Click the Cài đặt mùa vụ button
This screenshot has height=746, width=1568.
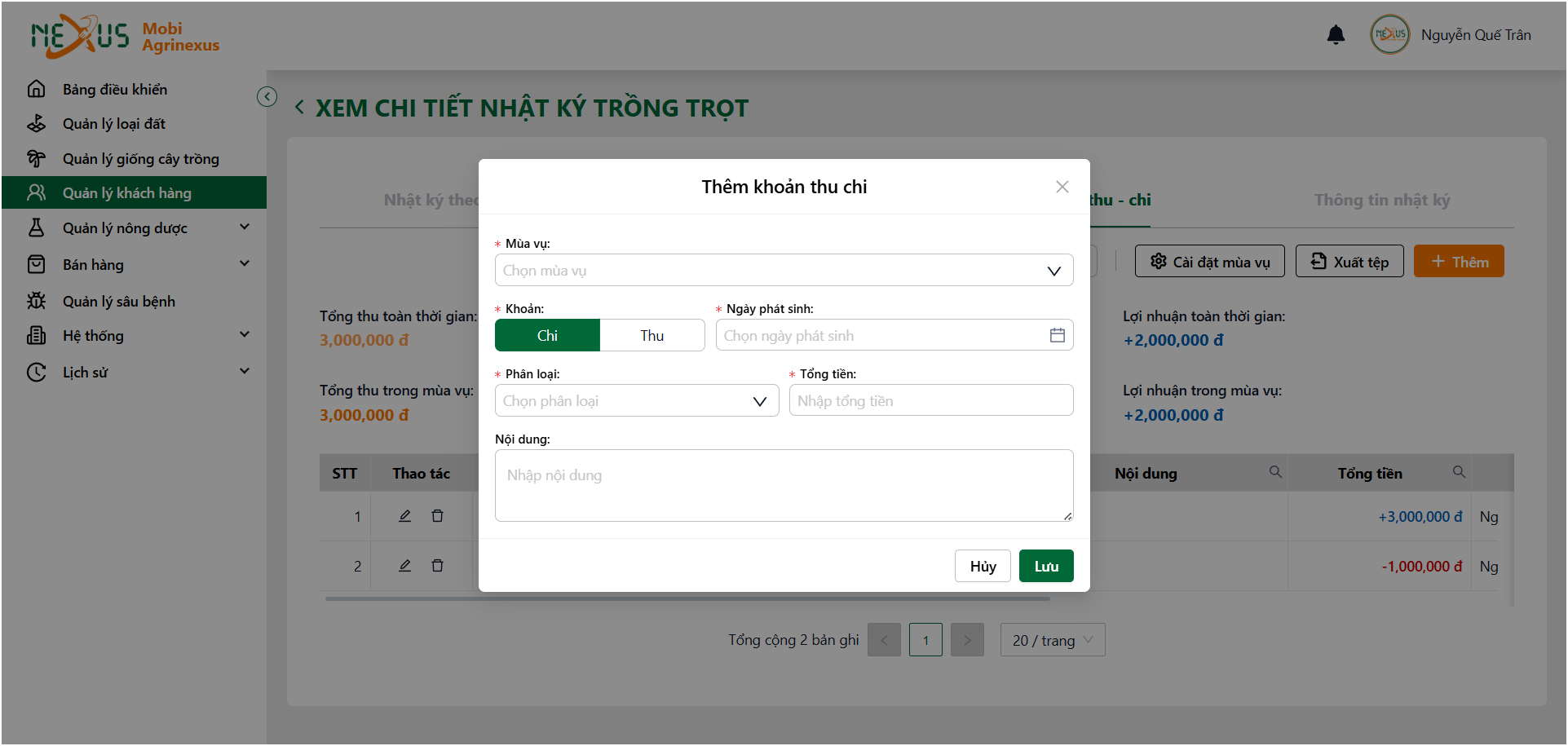pyautogui.click(x=1210, y=261)
